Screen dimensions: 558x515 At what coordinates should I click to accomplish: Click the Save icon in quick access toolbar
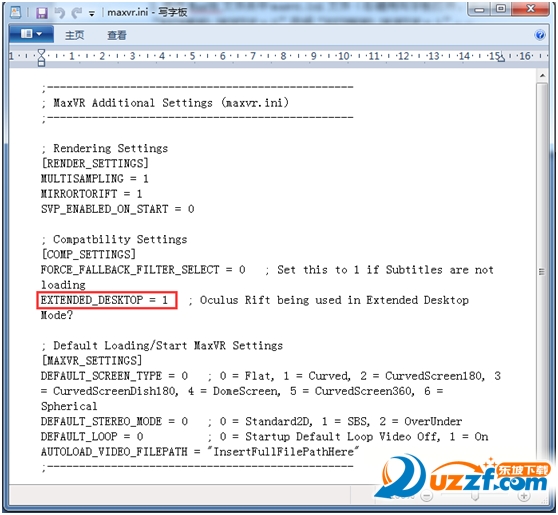click(42, 13)
